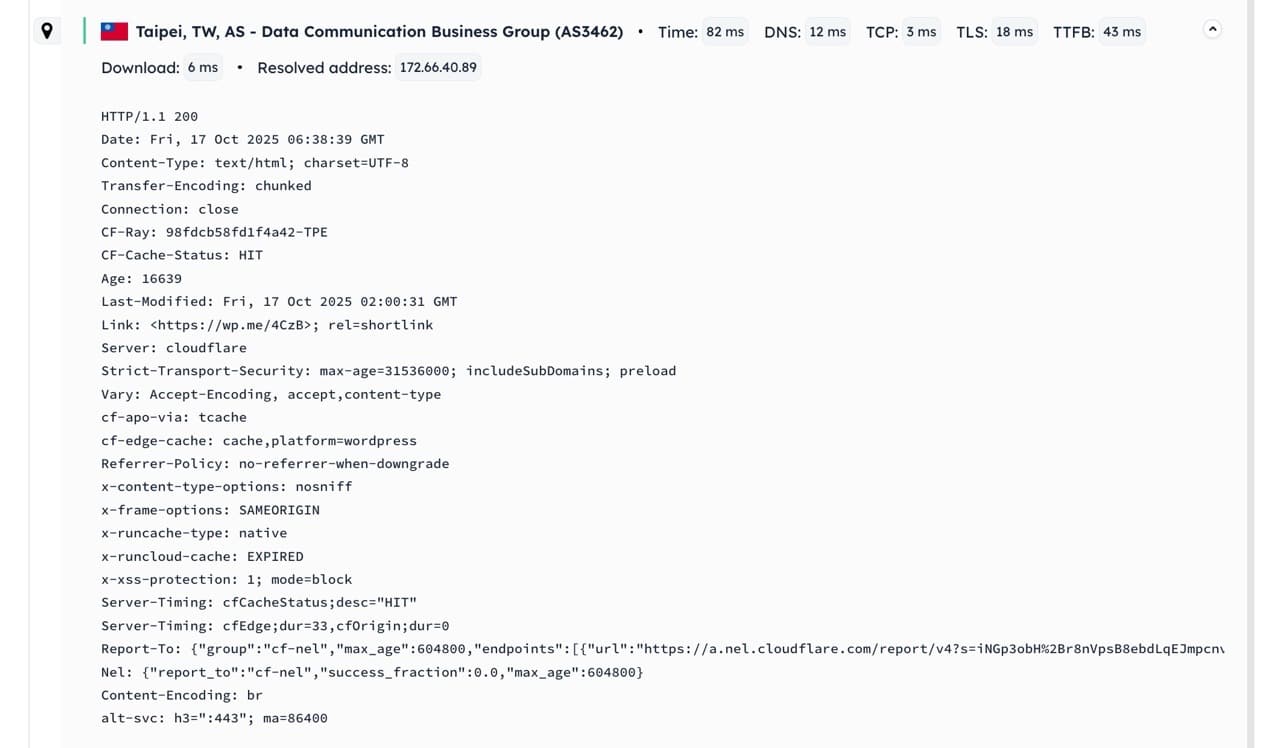Click the x-runcloud-cache: EXPIRED line
The height and width of the screenshot is (748, 1280).
(202, 556)
